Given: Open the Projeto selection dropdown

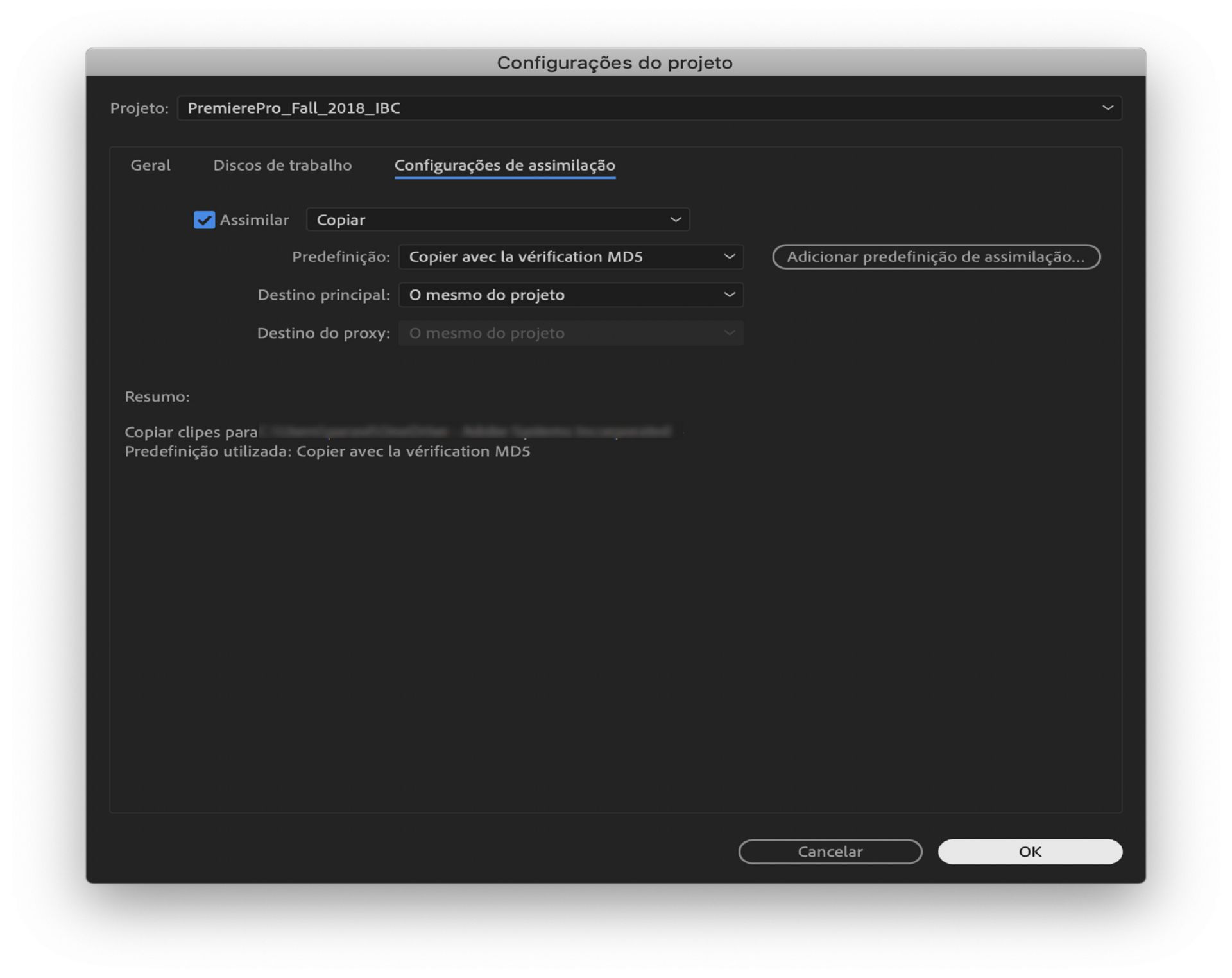Looking at the screenshot, I should [x=648, y=108].
